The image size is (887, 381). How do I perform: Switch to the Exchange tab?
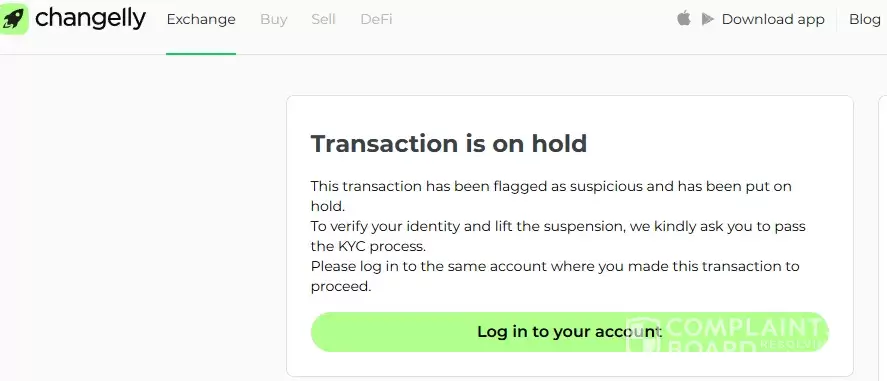pyautogui.click(x=201, y=19)
